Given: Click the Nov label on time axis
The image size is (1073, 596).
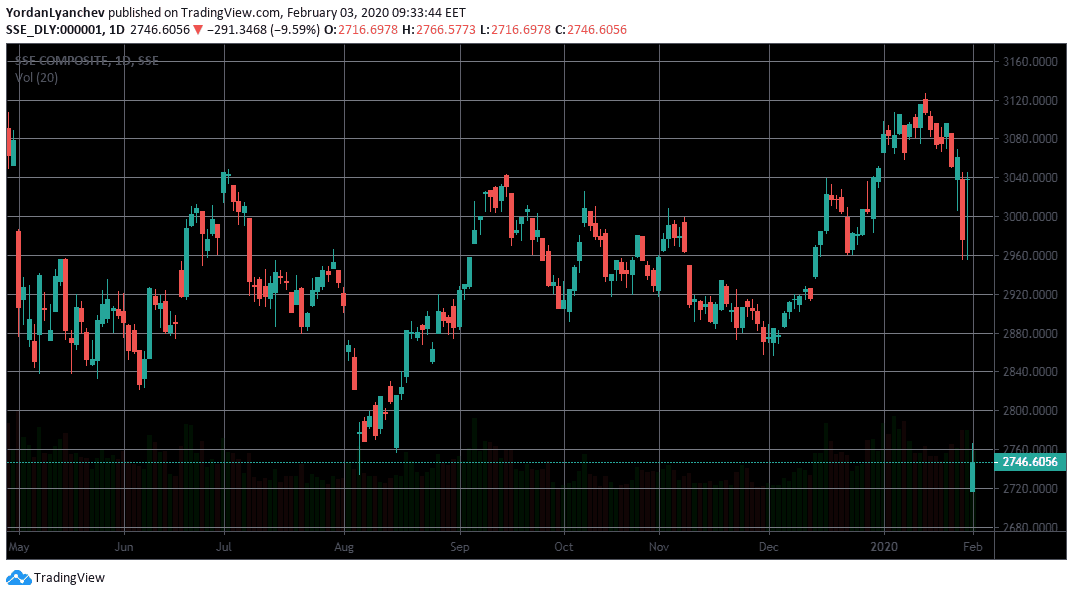Looking at the screenshot, I should (x=659, y=547).
